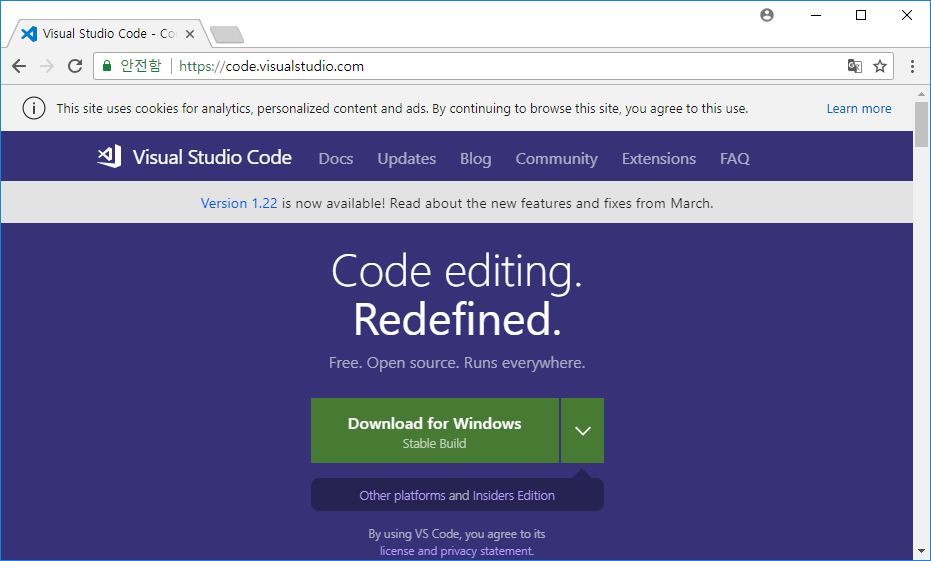The image size is (931, 561).
Task: Click the Chrome user profile icon
Action: 767,15
